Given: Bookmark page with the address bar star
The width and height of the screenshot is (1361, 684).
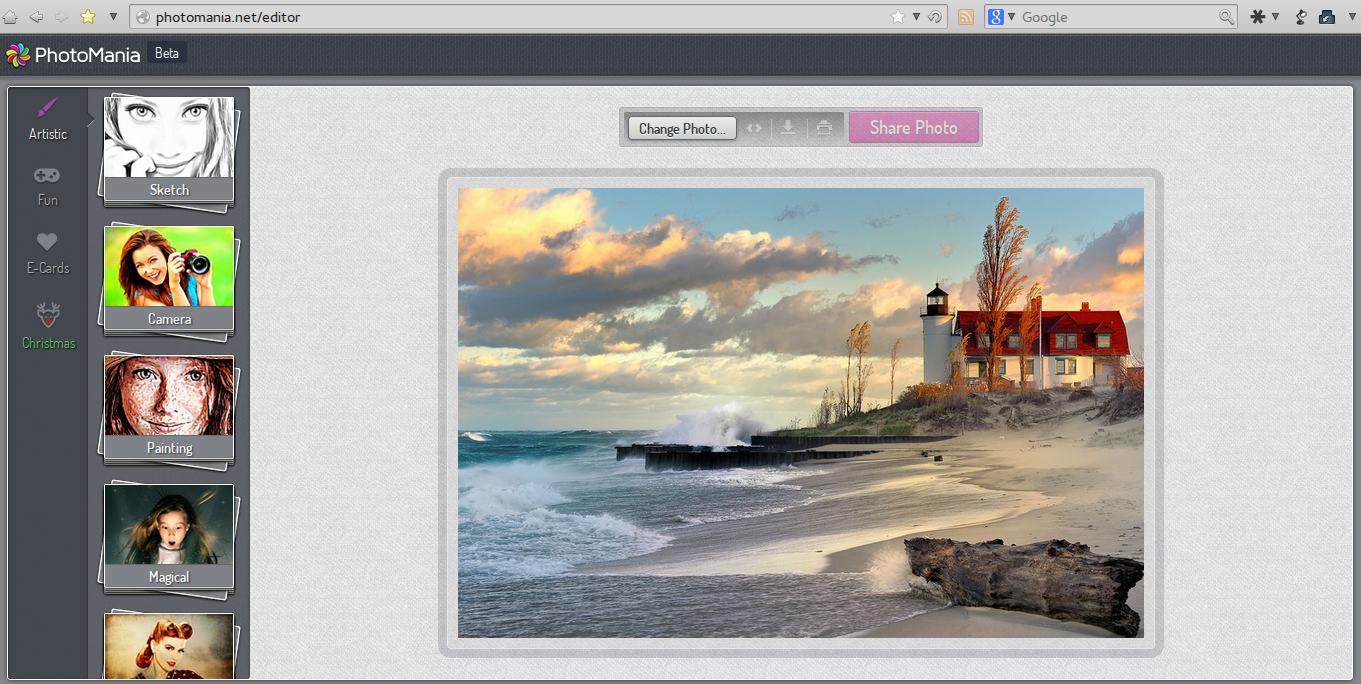Looking at the screenshot, I should pyautogui.click(x=897, y=17).
